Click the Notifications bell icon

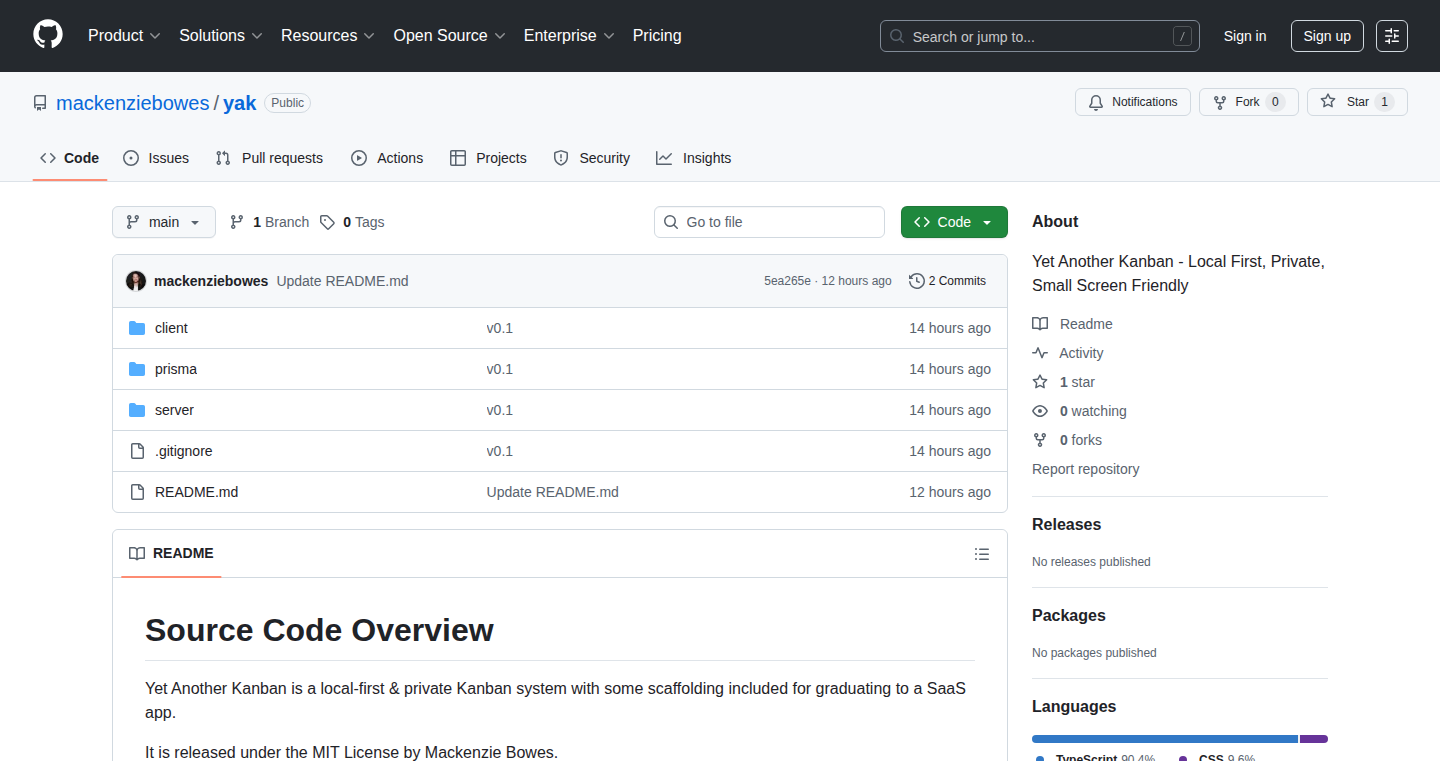pos(1096,102)
